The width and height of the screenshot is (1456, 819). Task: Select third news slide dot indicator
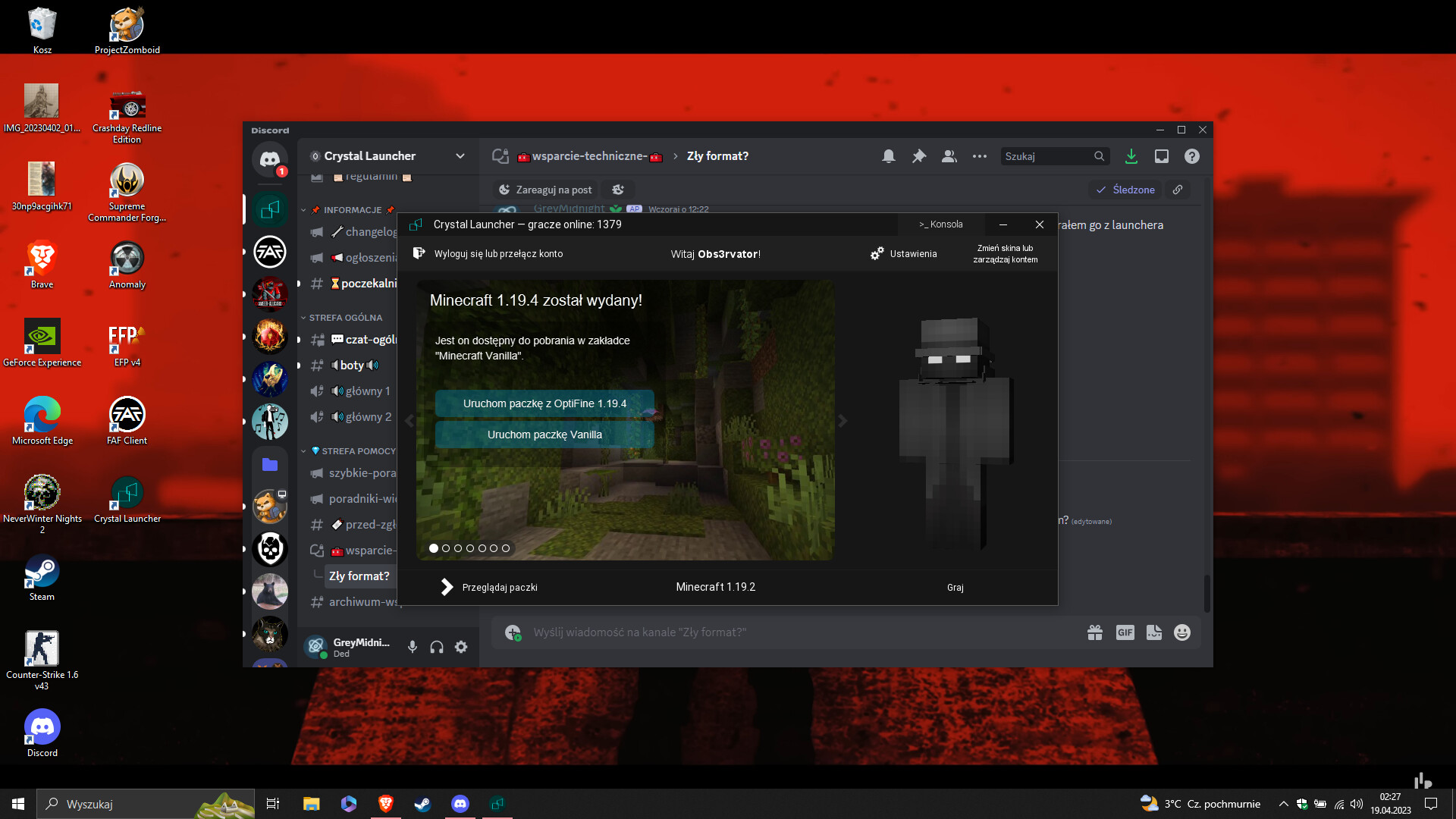(x=458, y=548)
